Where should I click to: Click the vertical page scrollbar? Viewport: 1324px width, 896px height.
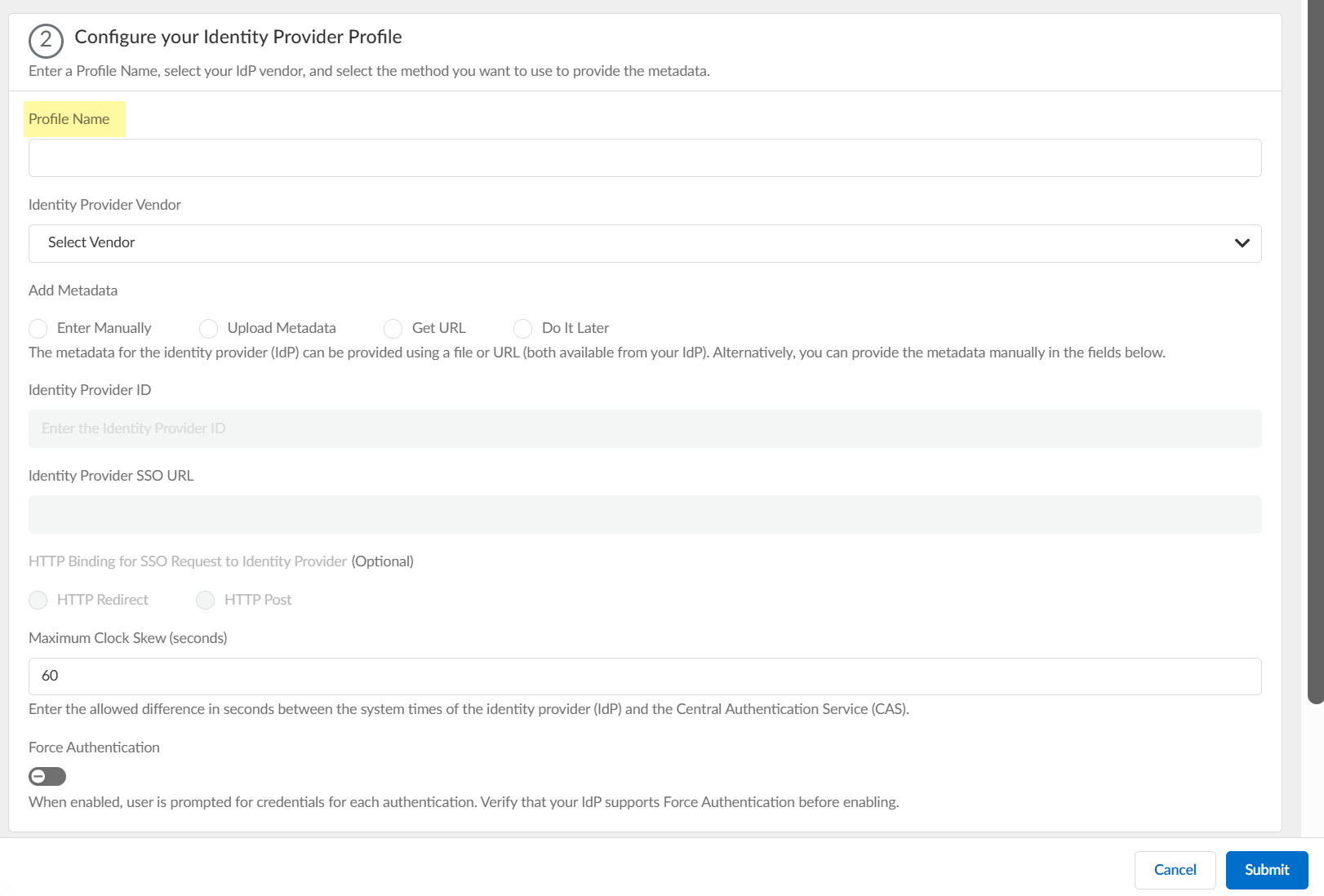1315,351
